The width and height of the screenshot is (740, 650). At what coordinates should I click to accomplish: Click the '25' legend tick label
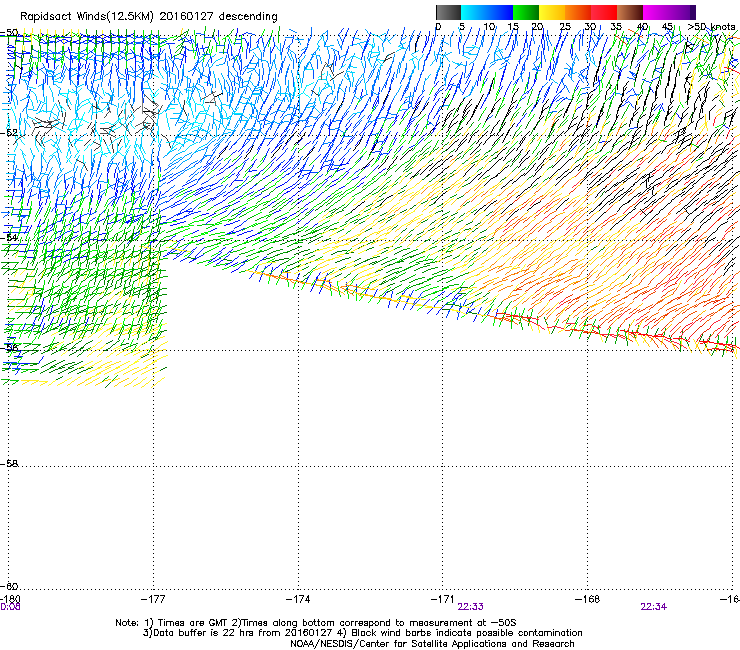(x=565, y=27)
